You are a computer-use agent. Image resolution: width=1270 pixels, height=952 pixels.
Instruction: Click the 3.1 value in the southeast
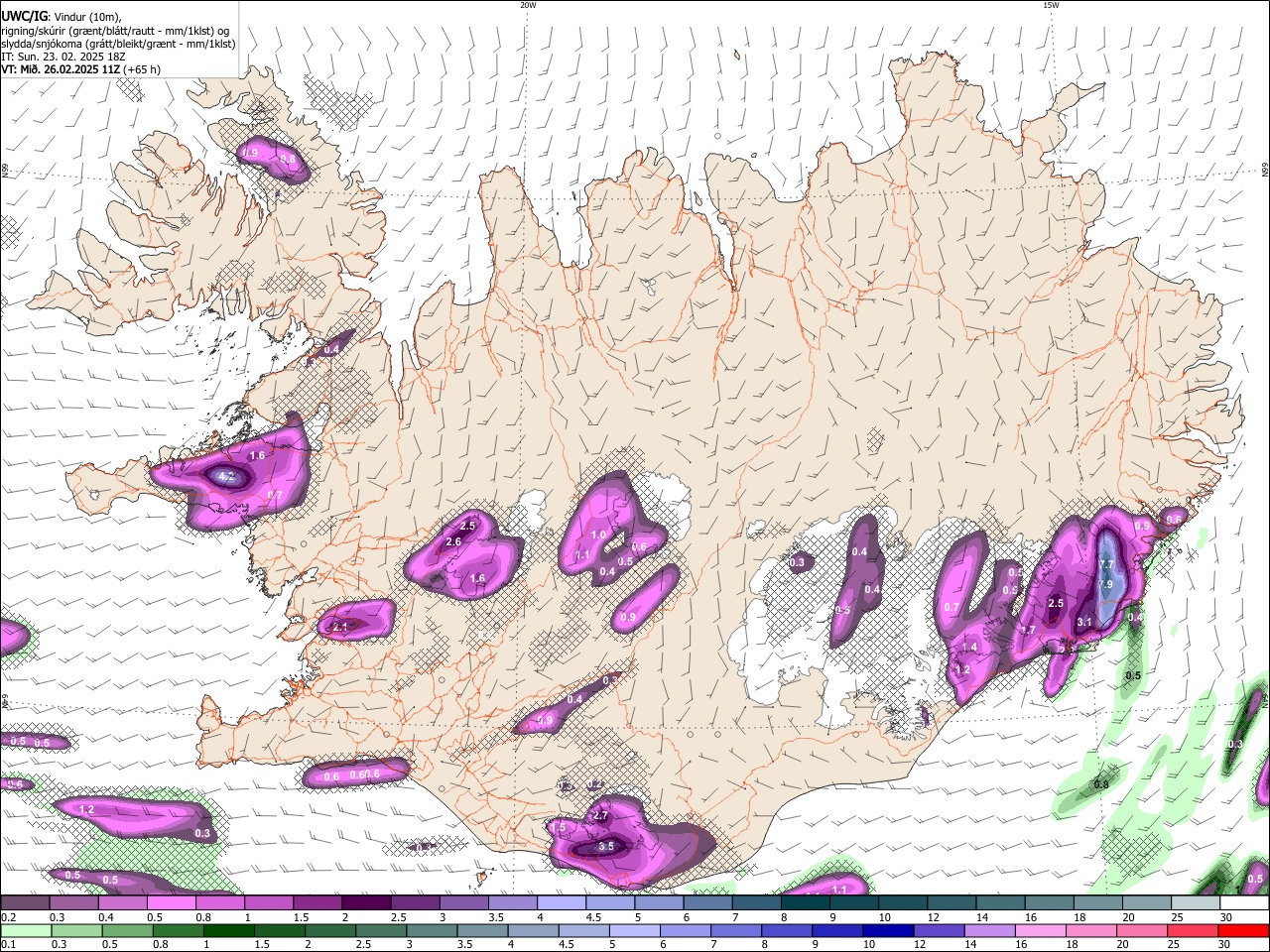click(x=1084, y=623)
